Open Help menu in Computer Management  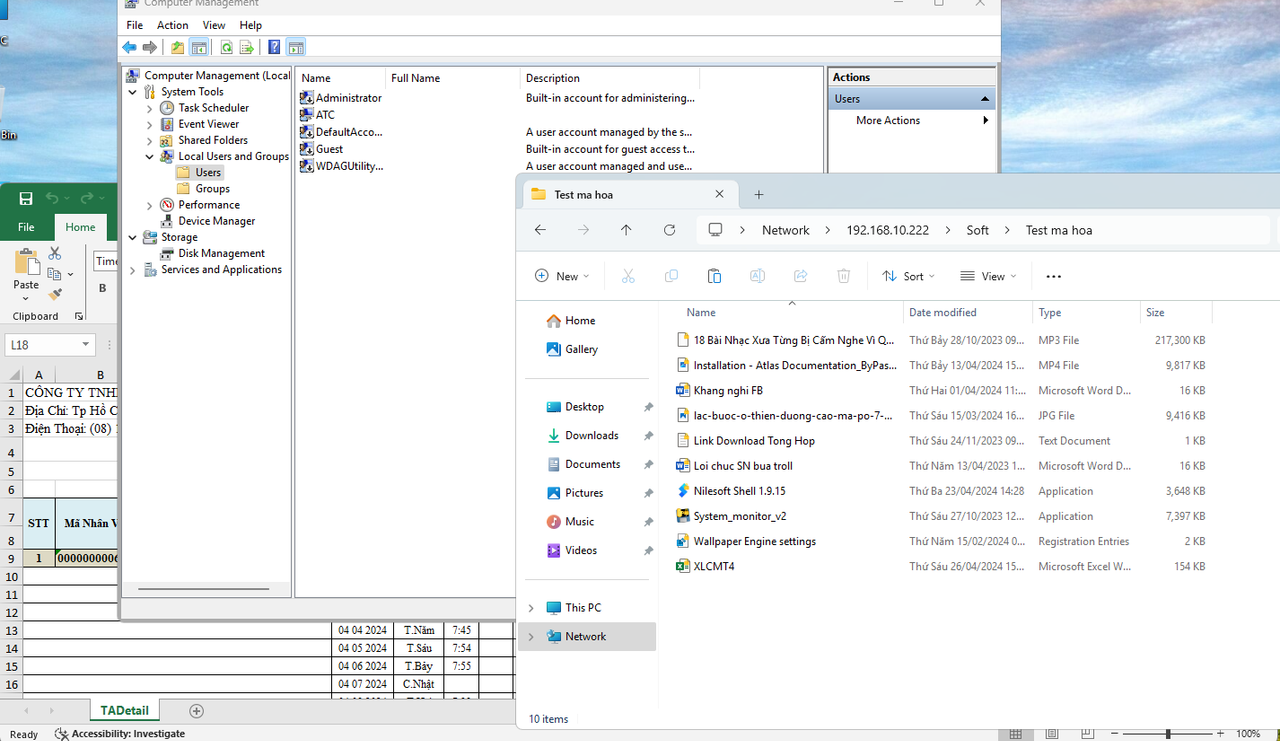pyautogui.click(x=251, y=25)
